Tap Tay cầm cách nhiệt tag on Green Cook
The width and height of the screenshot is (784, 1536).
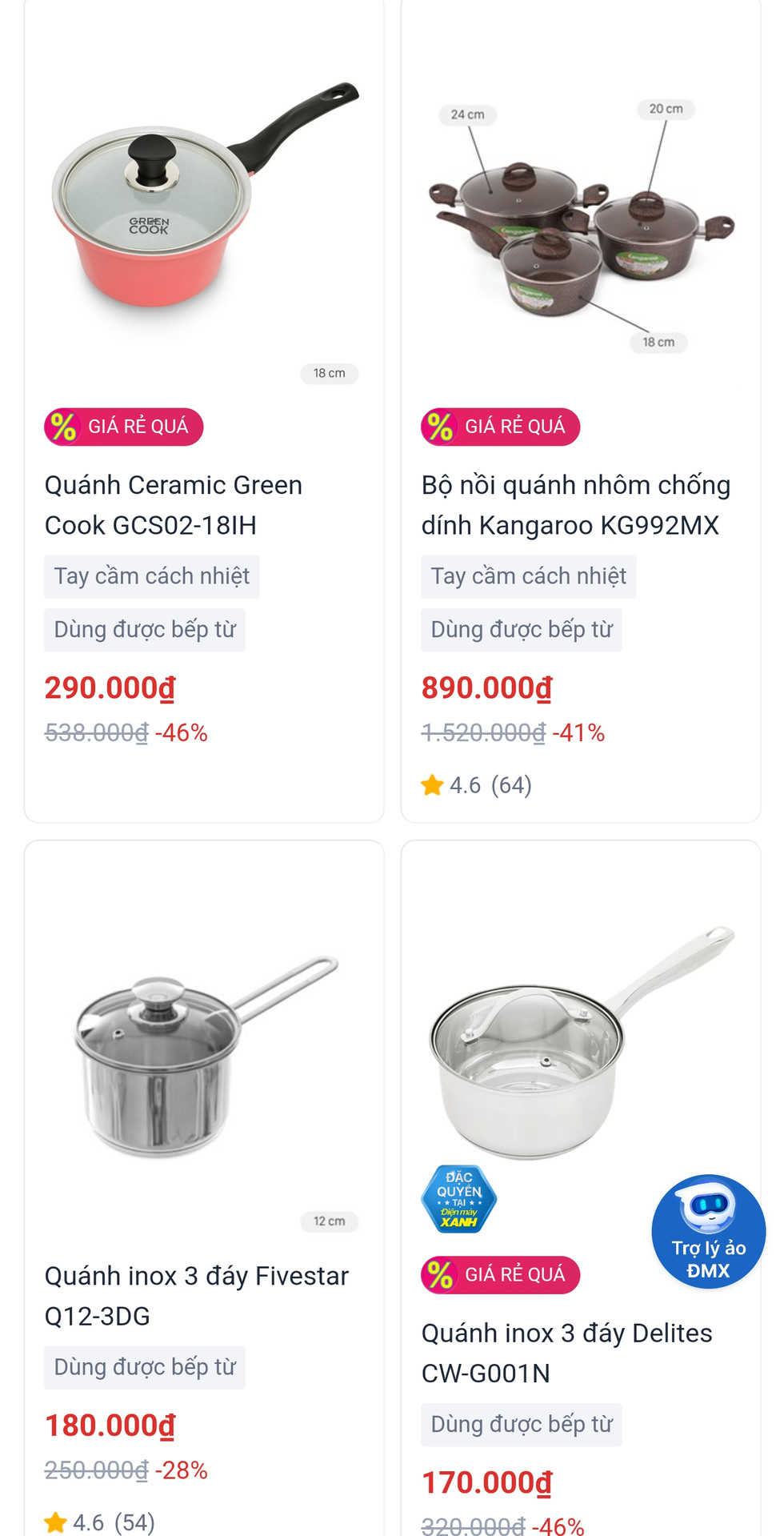pos(152,576)
